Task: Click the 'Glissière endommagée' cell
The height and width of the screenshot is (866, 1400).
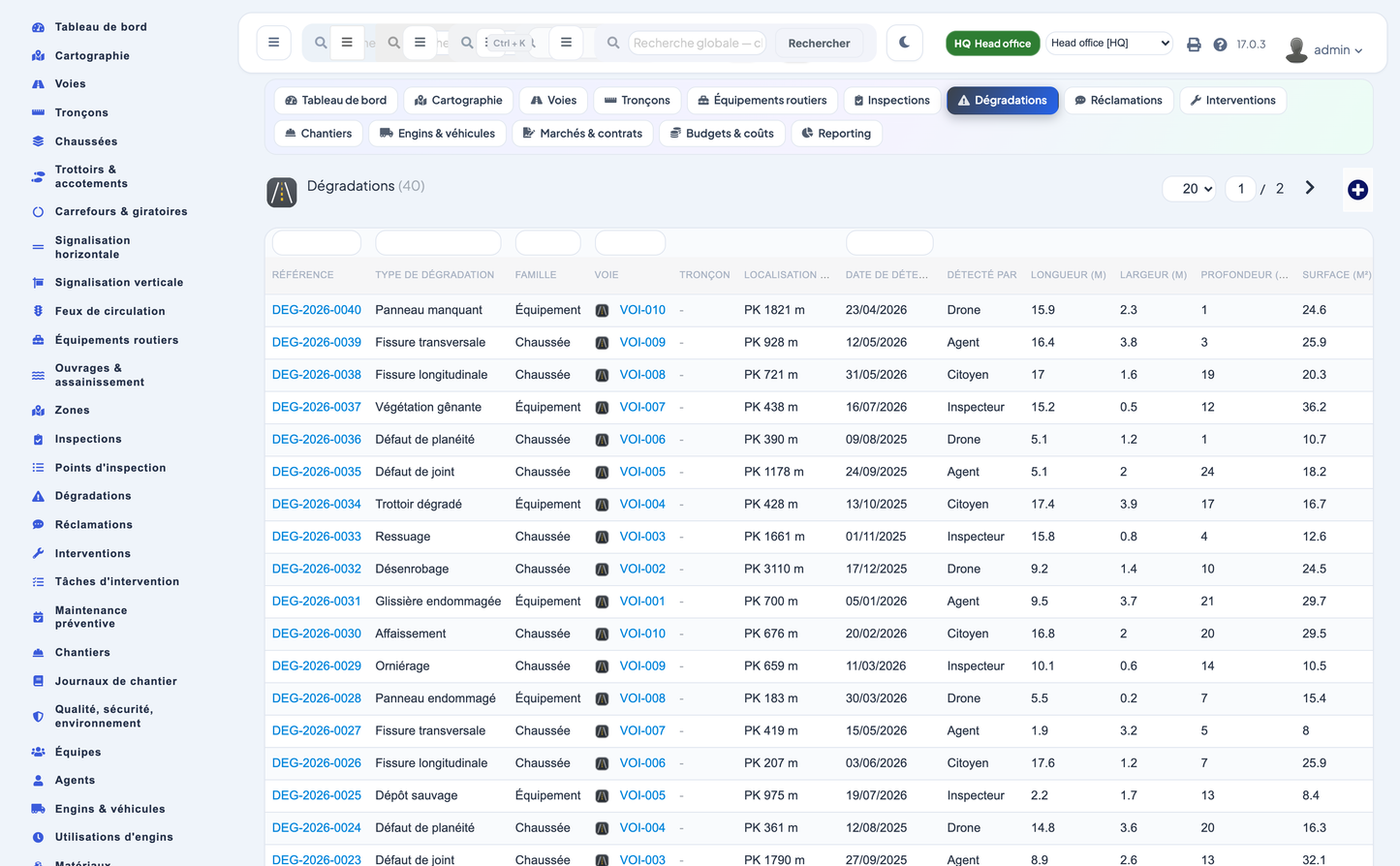Action: [438, 601]
